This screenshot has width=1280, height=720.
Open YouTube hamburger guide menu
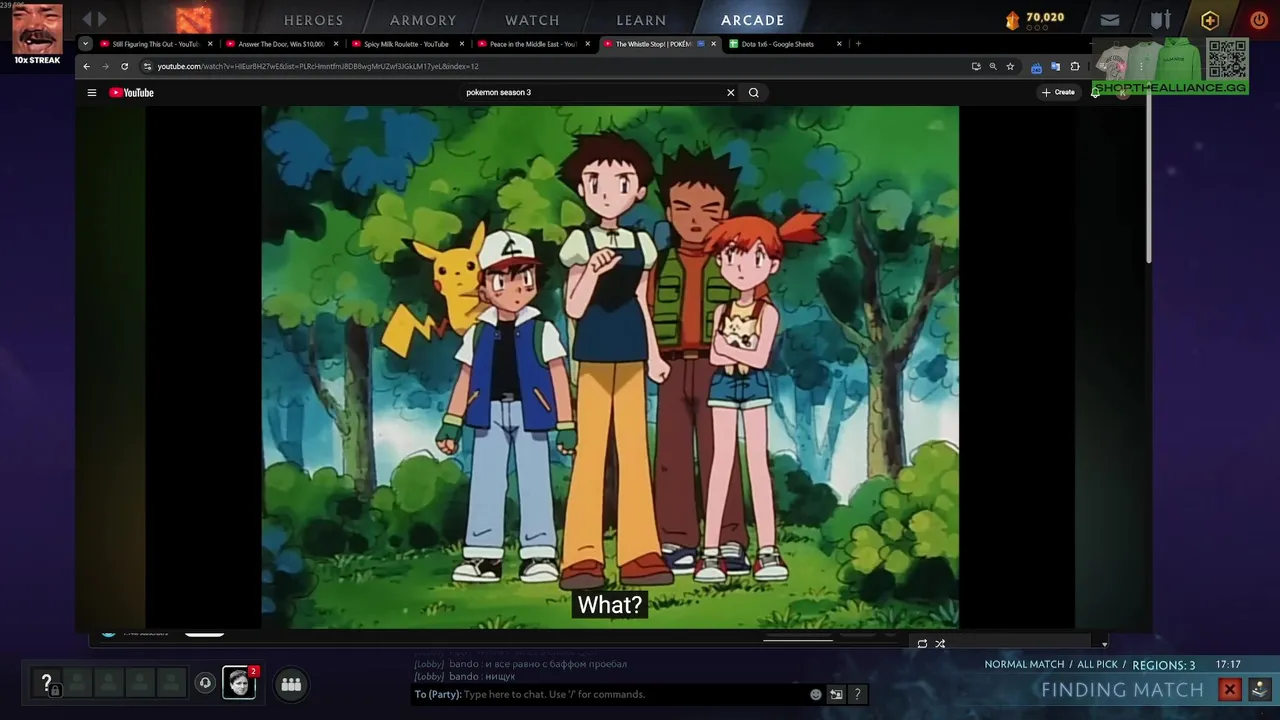(x=92, y=92)
